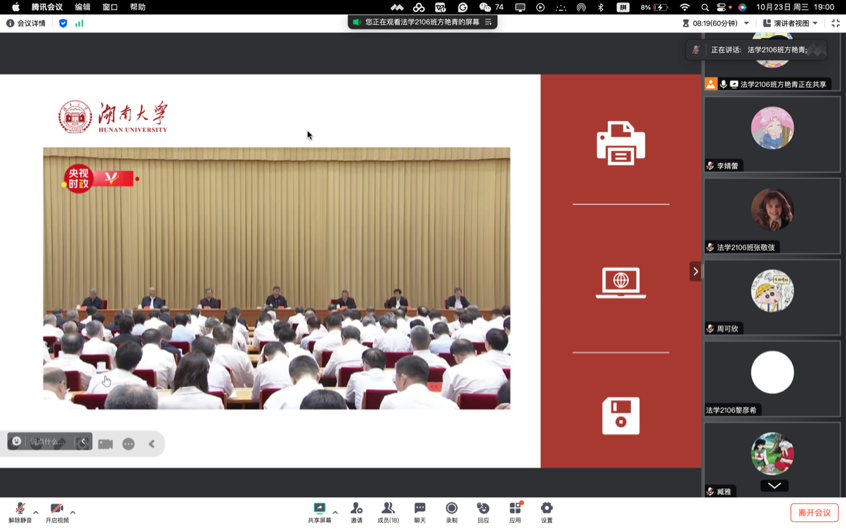This screenshot has height=529, width=846.
Task: Open the 应用 apps icon
Action: coord(515,509)
